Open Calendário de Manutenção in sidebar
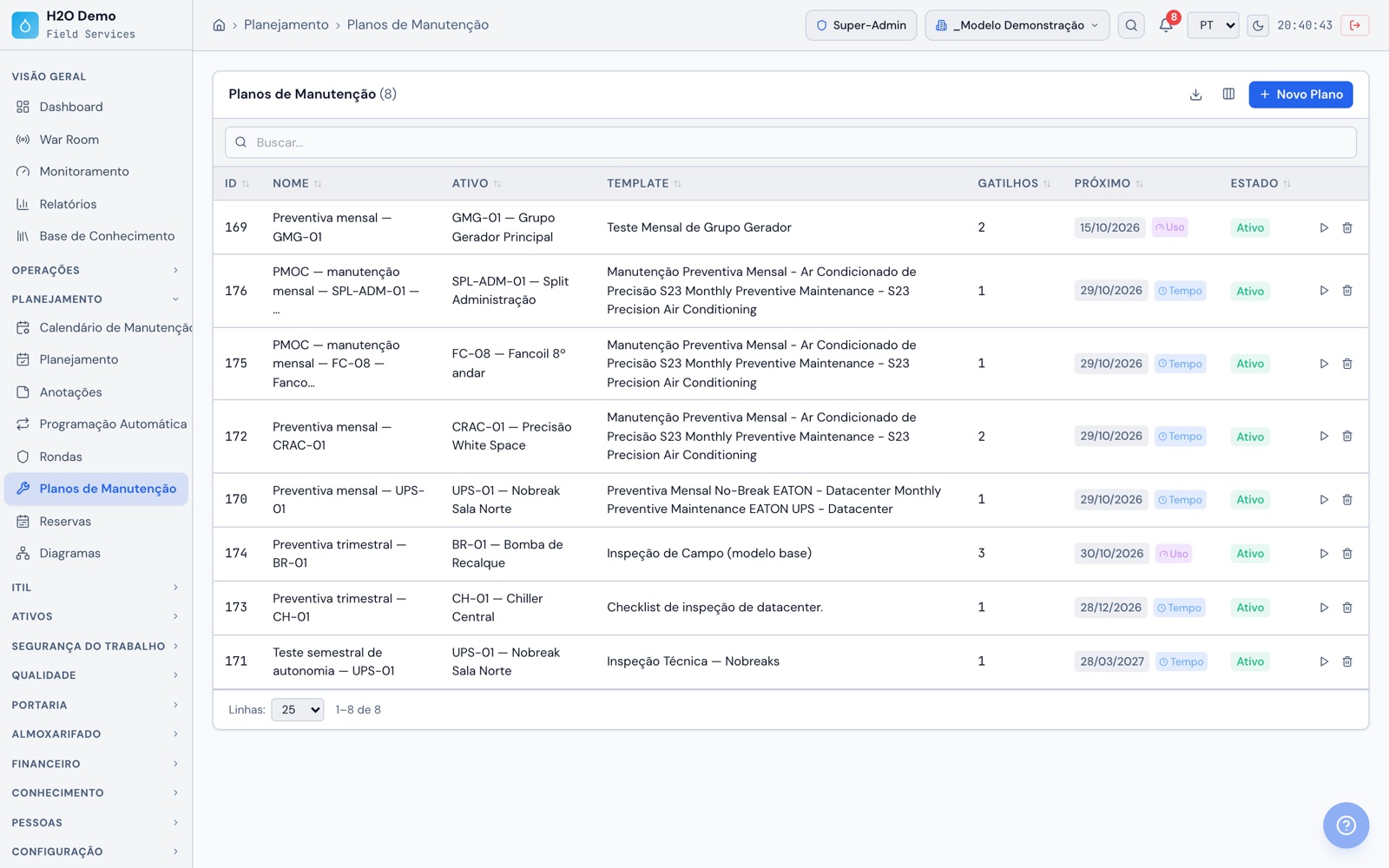Image resolution: width=1389 pixels, height=868 pixels. [x=95, y=327]
